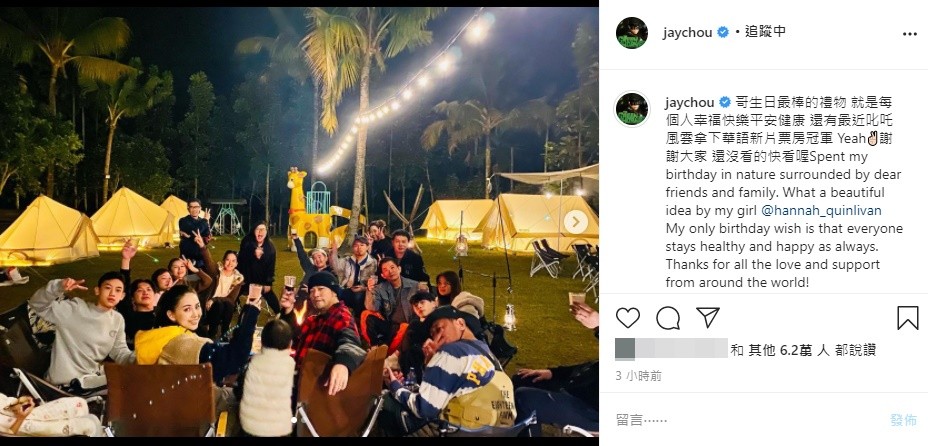
Task: Click jaychou's profile avatar in the post header
Action: (631, 33)
